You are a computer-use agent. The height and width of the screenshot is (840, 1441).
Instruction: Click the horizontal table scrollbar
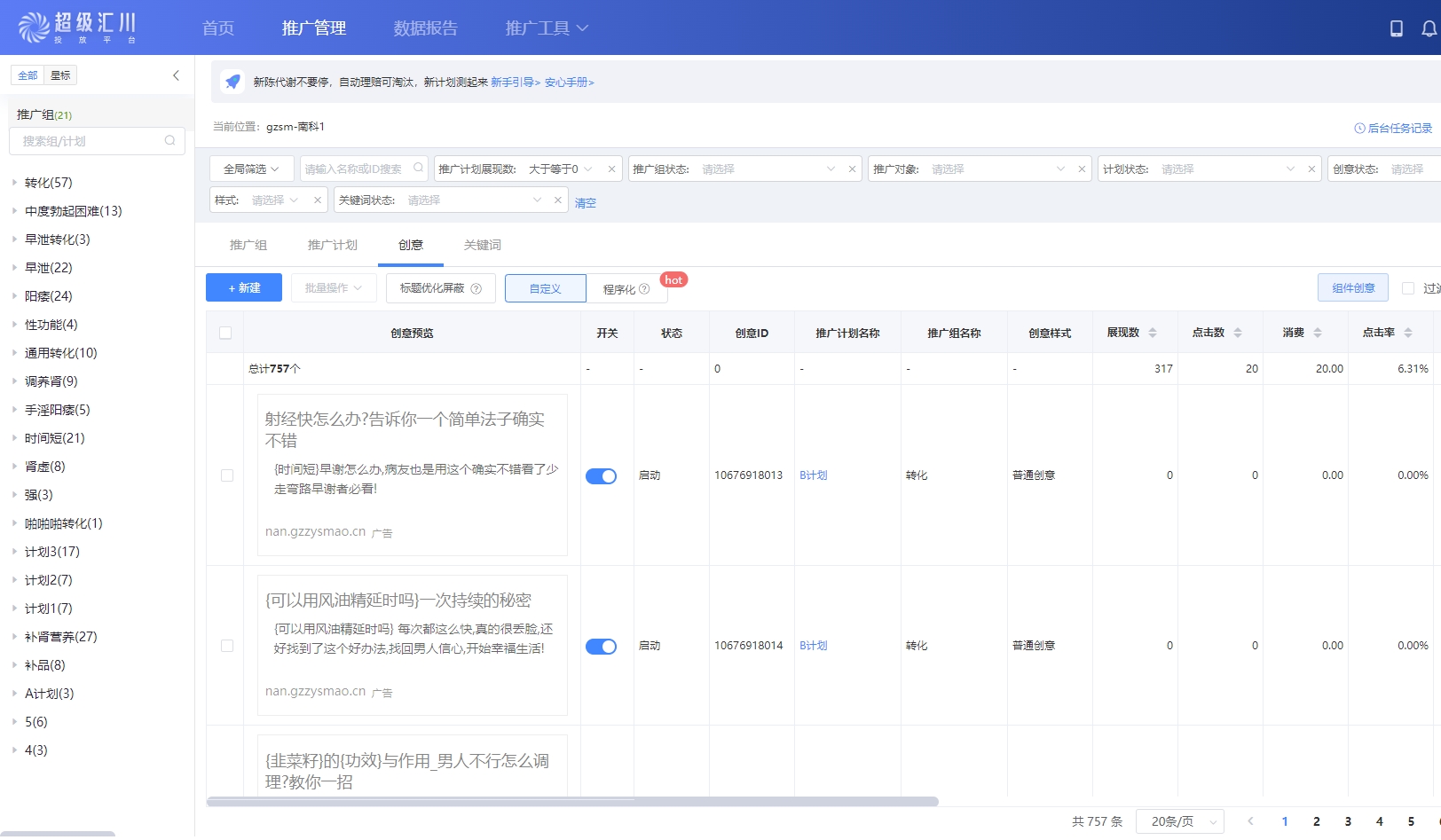point(572,802)
